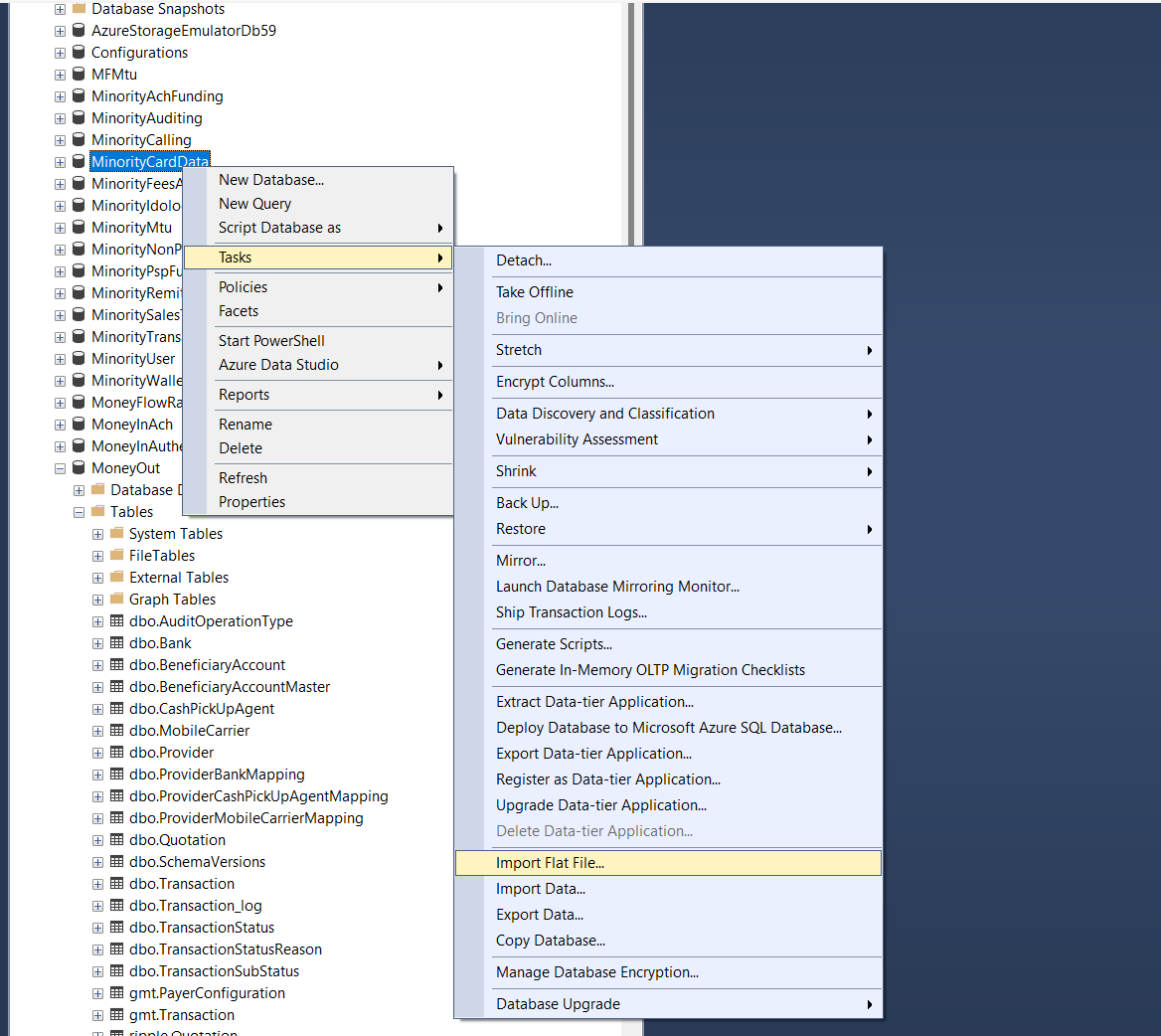Click the MoneyInAch database icon
The image size is (1161, 1036).
point(79,425)
